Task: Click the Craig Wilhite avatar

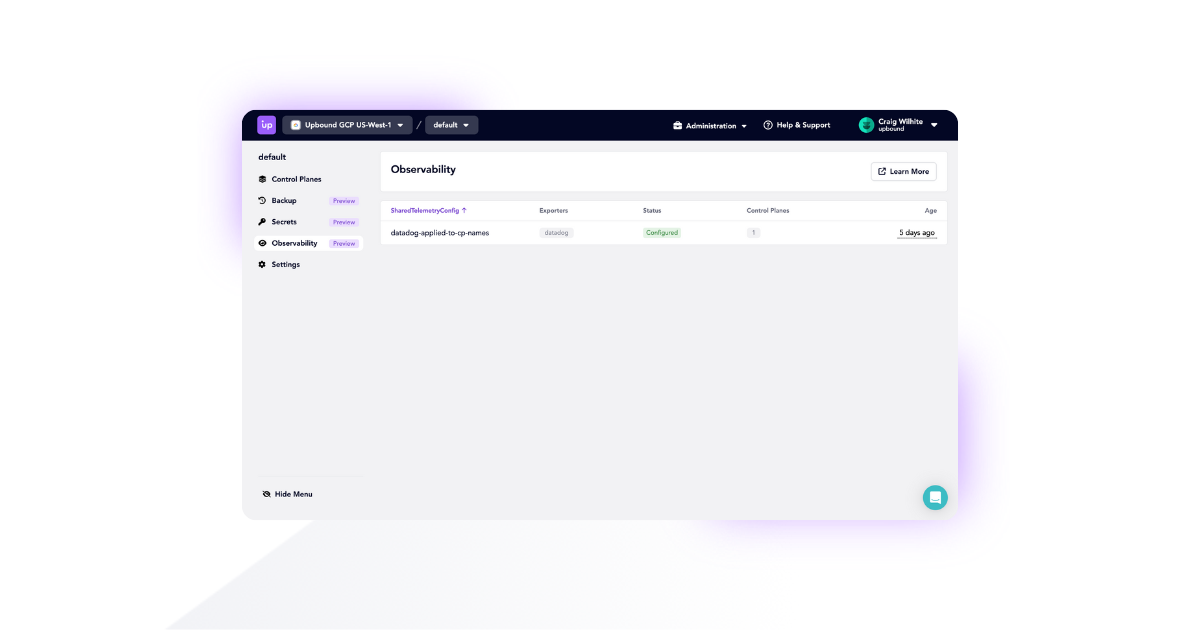Action: coord(866,125)
